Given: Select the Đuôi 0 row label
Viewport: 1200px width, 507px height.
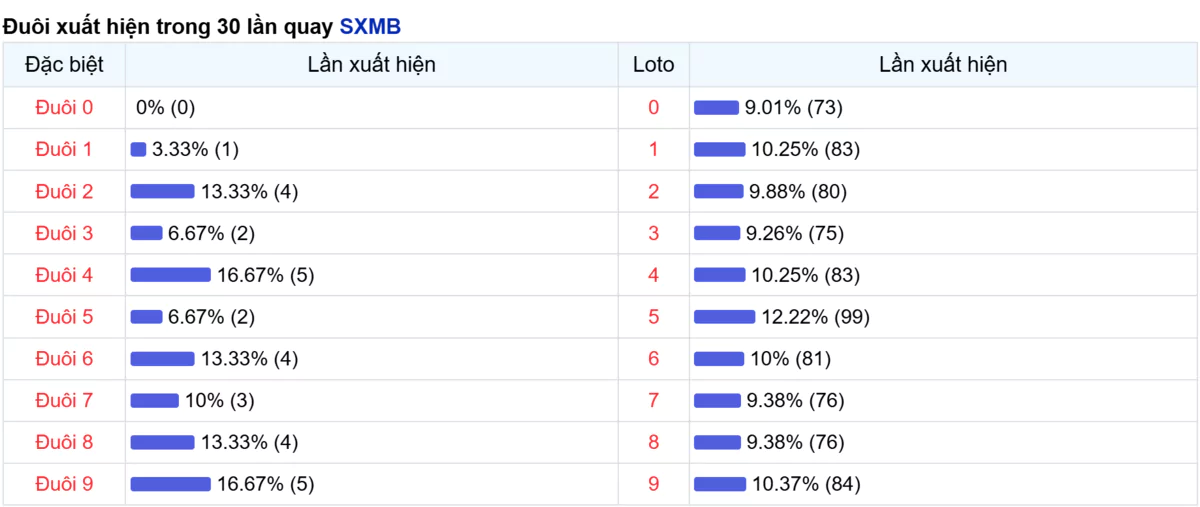Looking at the screenshot, I should tap(64, 107).
